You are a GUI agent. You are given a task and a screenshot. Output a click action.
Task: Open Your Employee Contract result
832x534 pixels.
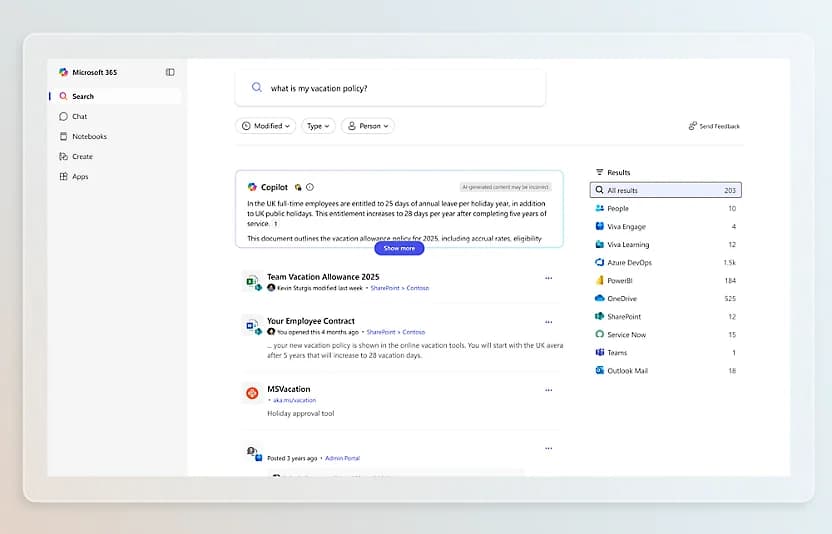(311, 321)
